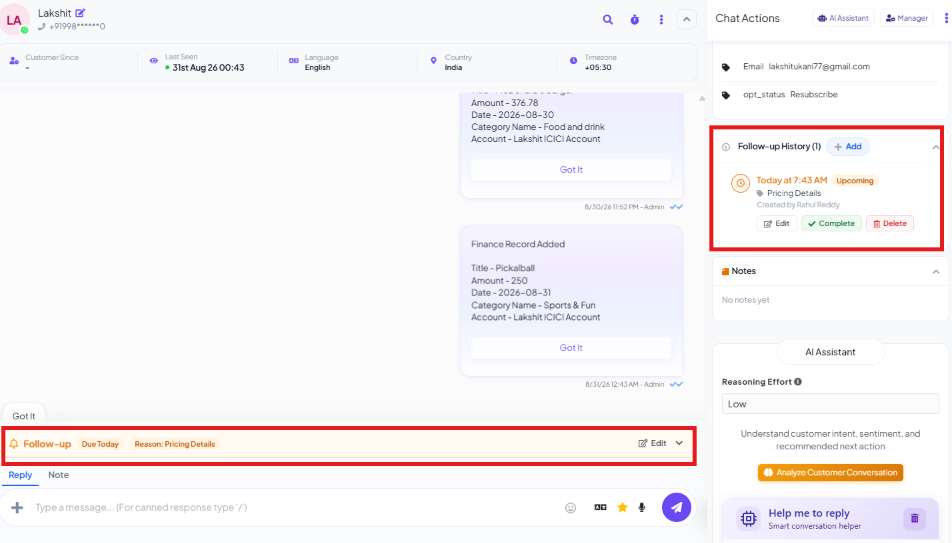Open Reasoning Effort Low dropdown
Viewport: 952px width, 543px height.
pyautogui.click(x=830, y=404)
